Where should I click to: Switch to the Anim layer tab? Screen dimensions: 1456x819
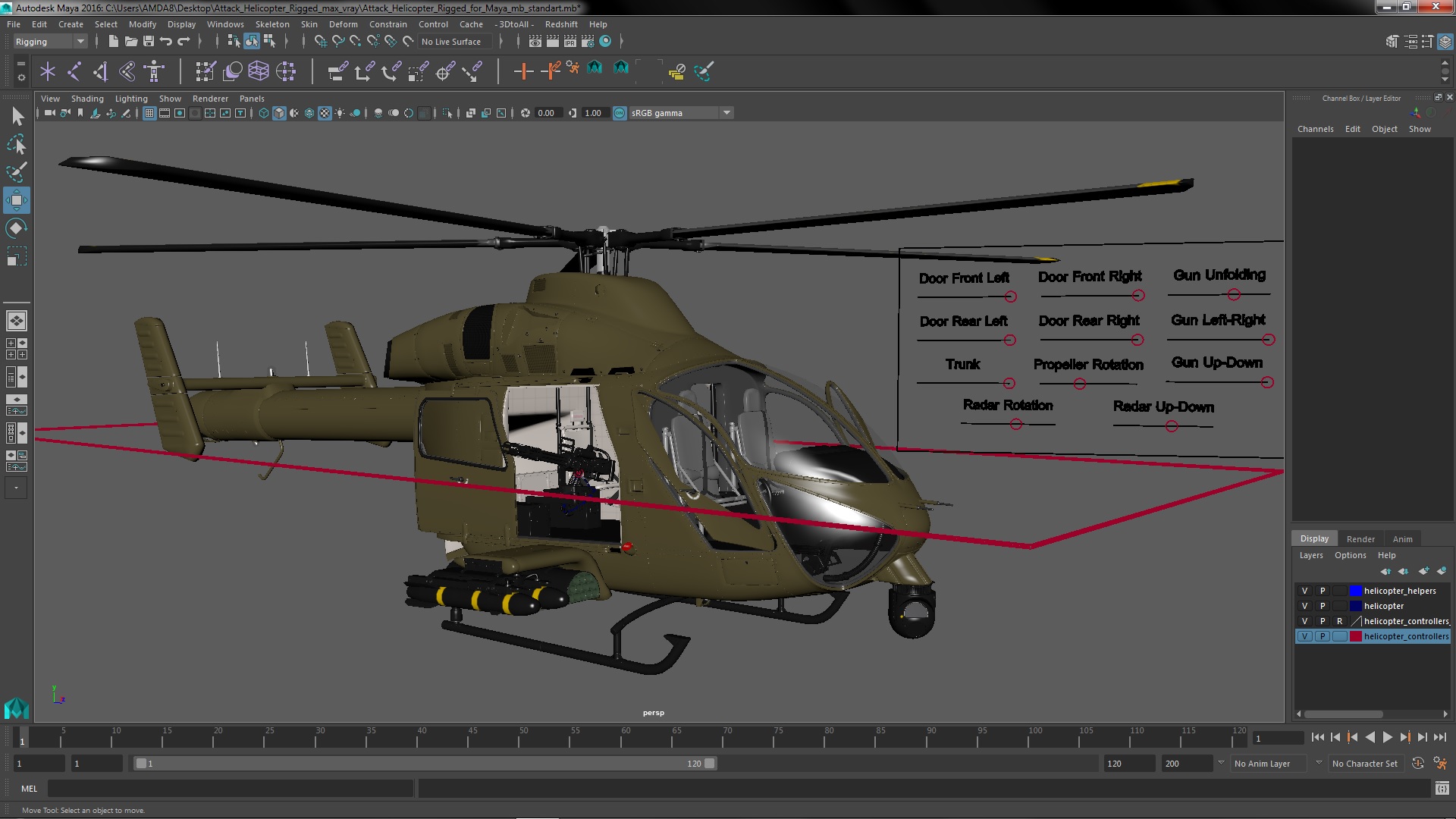click(x=1402, y=539)
